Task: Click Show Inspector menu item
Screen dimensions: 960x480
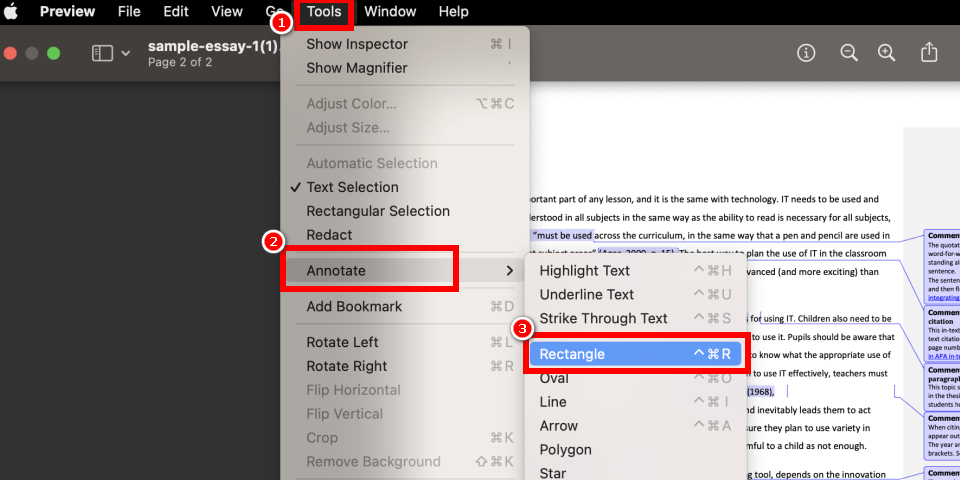Action: (x=357, y=44)
